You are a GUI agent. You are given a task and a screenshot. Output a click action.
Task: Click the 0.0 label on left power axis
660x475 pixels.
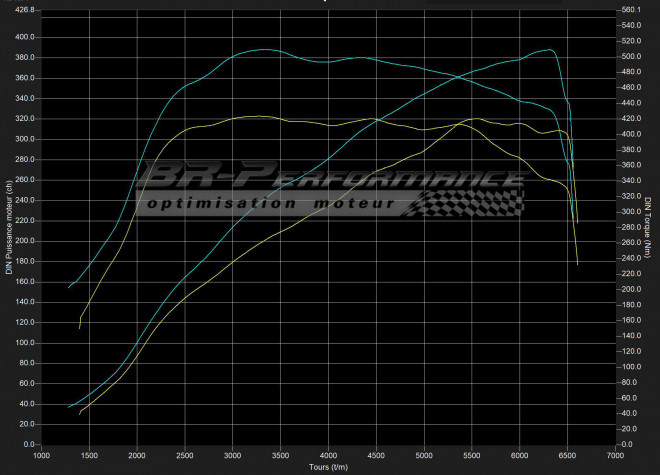pos(27,444)
